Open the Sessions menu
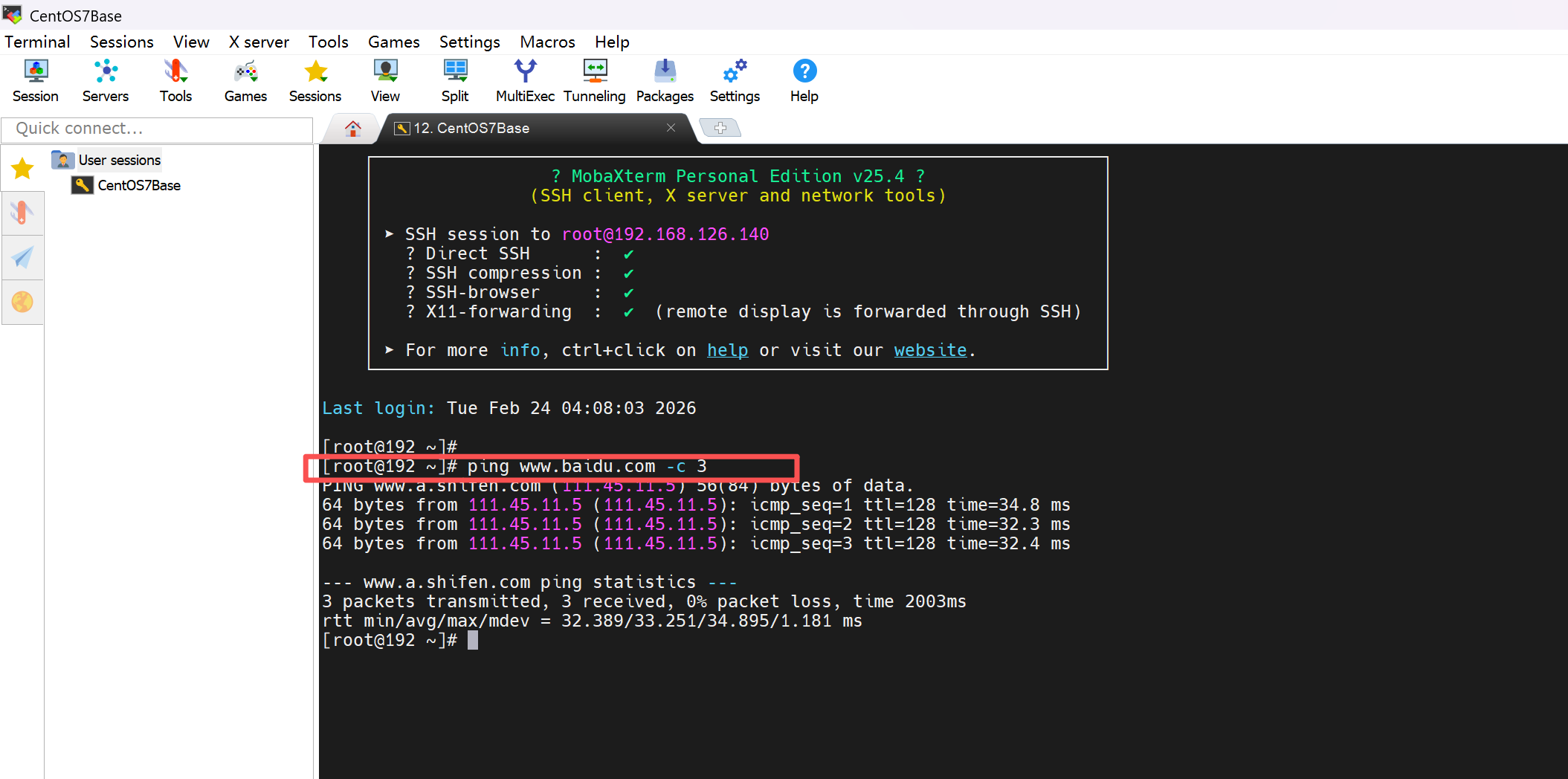This screenshot has width=1568, height=779. [x=122, y=42]
